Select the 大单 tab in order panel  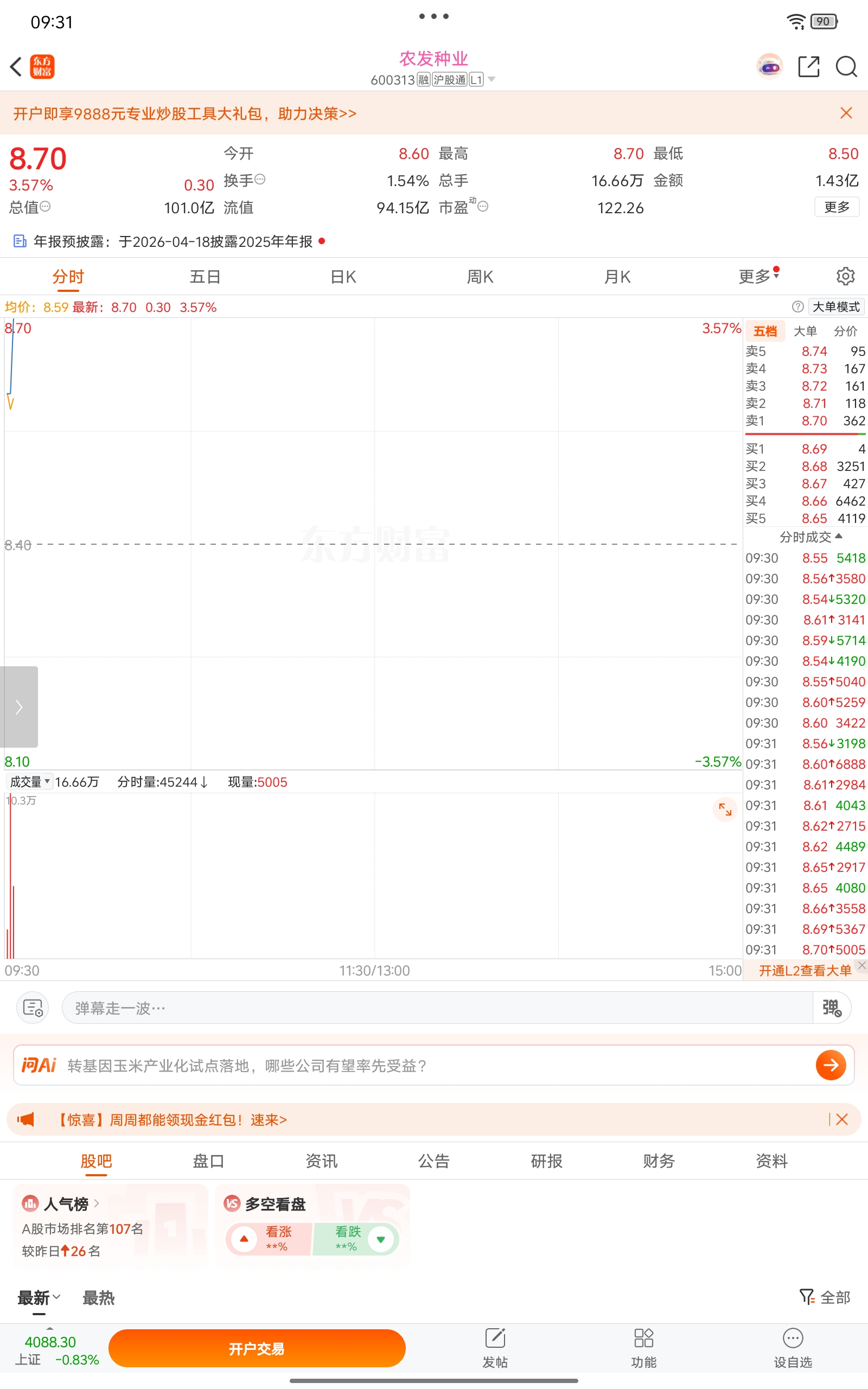click(x=805, y=330)
